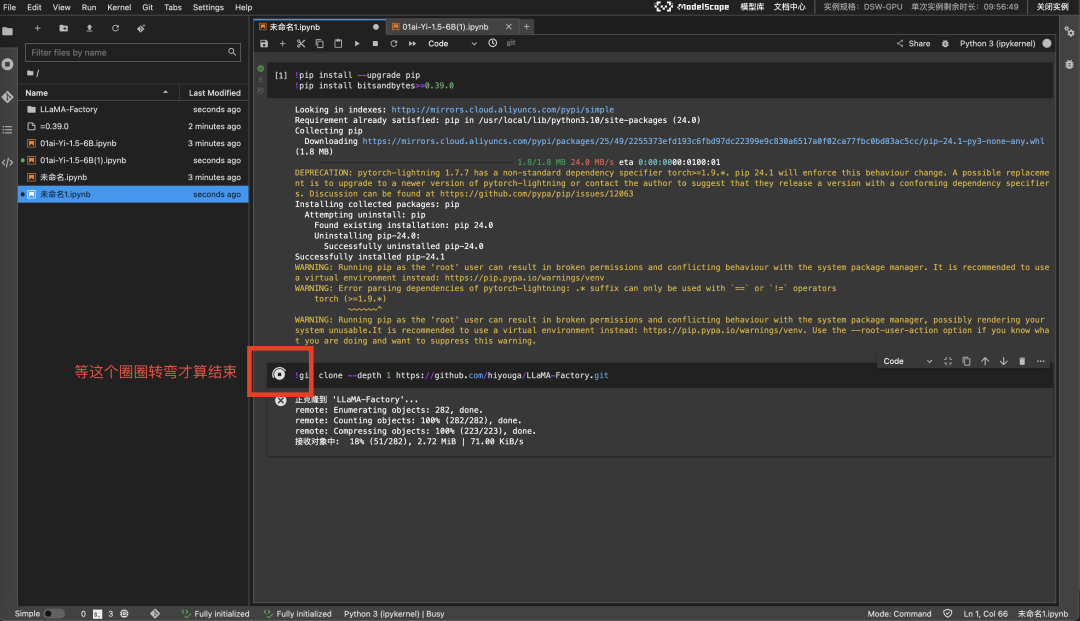Copy the selected cell from notebook toolbar
The width and height of the screenshot is (1080, 621).
[x=320, y=43]
